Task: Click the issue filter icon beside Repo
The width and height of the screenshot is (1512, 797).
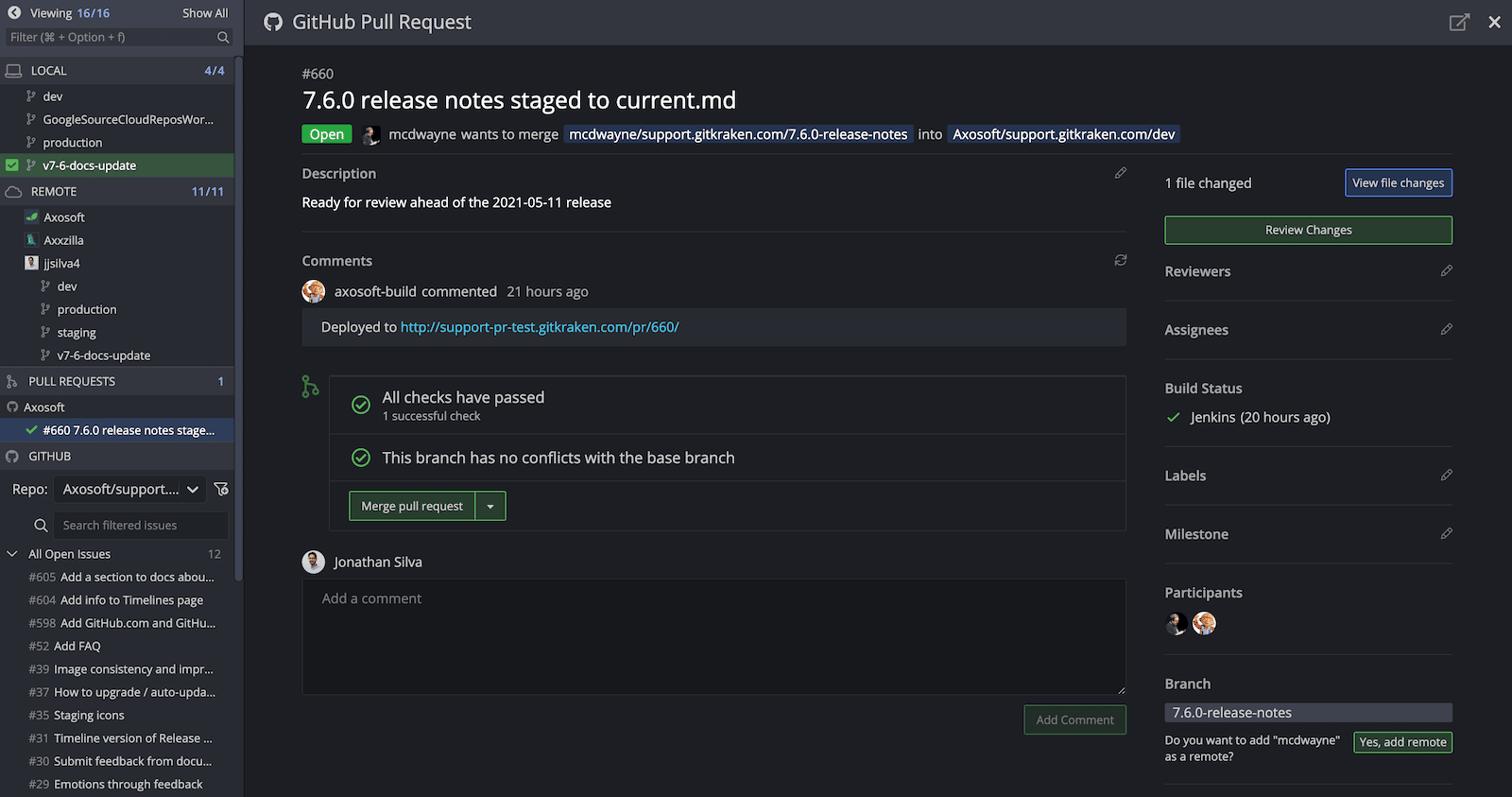Action: tap(221, 489)
